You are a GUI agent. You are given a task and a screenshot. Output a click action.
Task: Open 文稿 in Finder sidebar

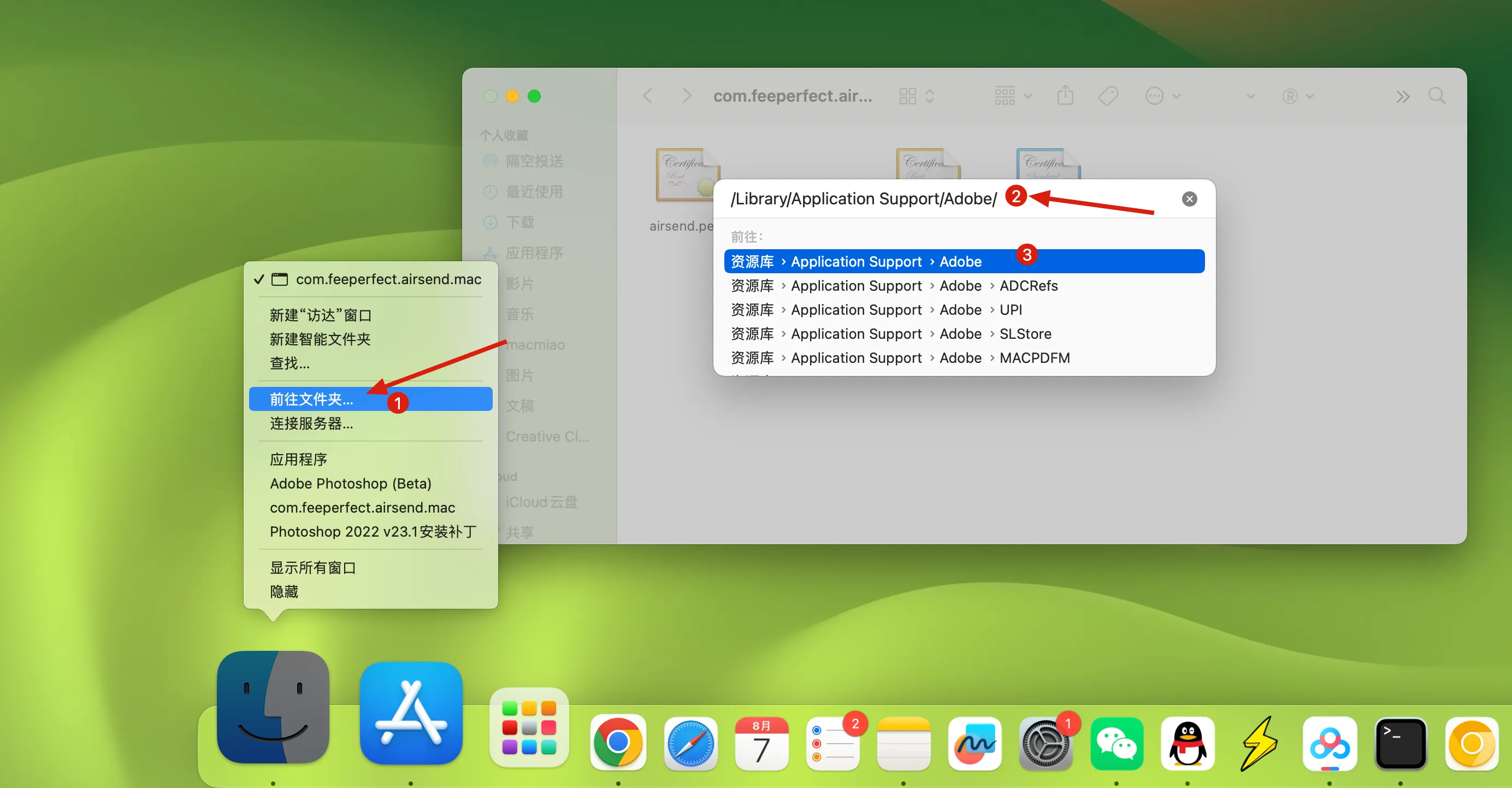[x=520, y=405]
